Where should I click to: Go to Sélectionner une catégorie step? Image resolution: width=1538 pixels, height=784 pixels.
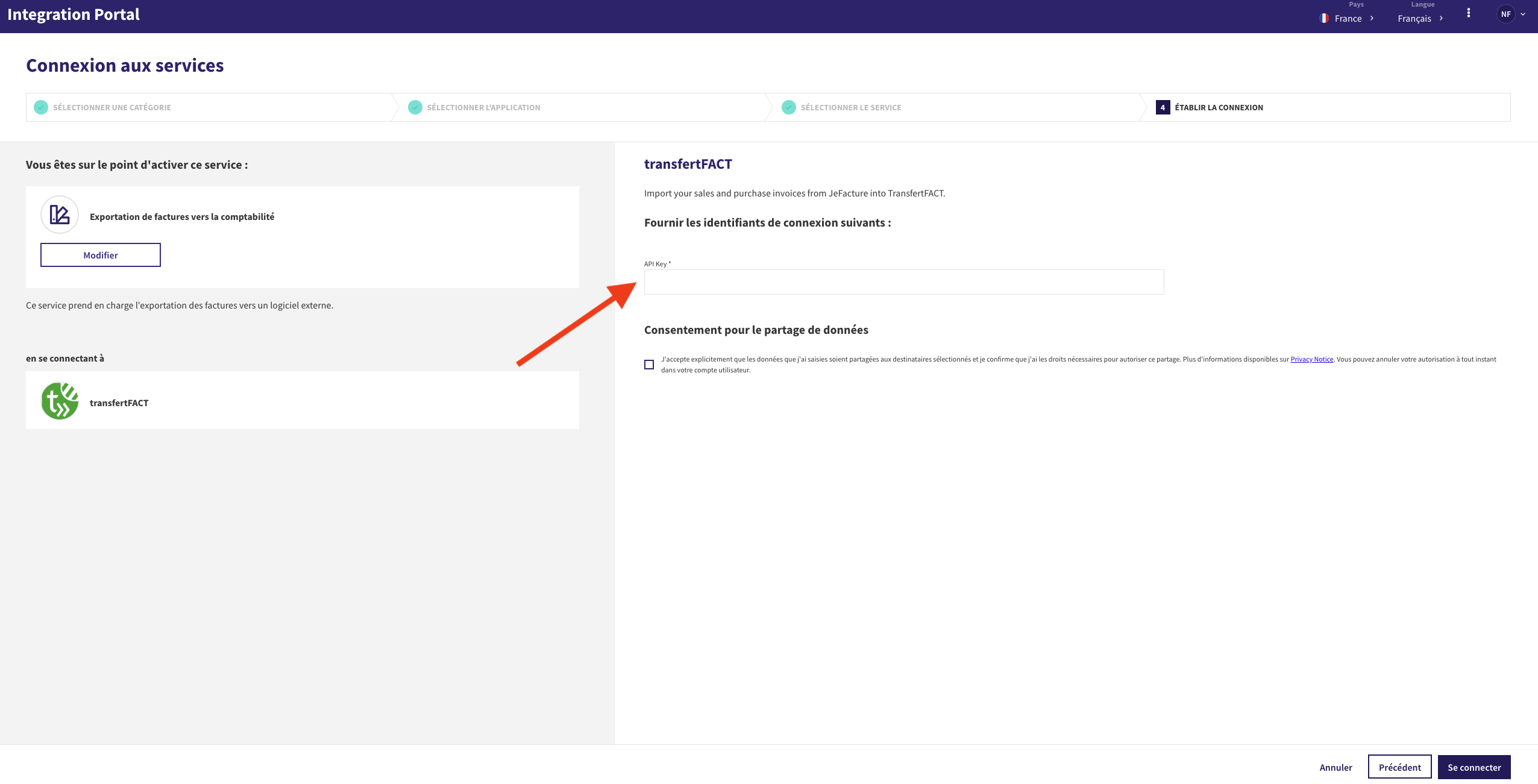pos(111,107)
